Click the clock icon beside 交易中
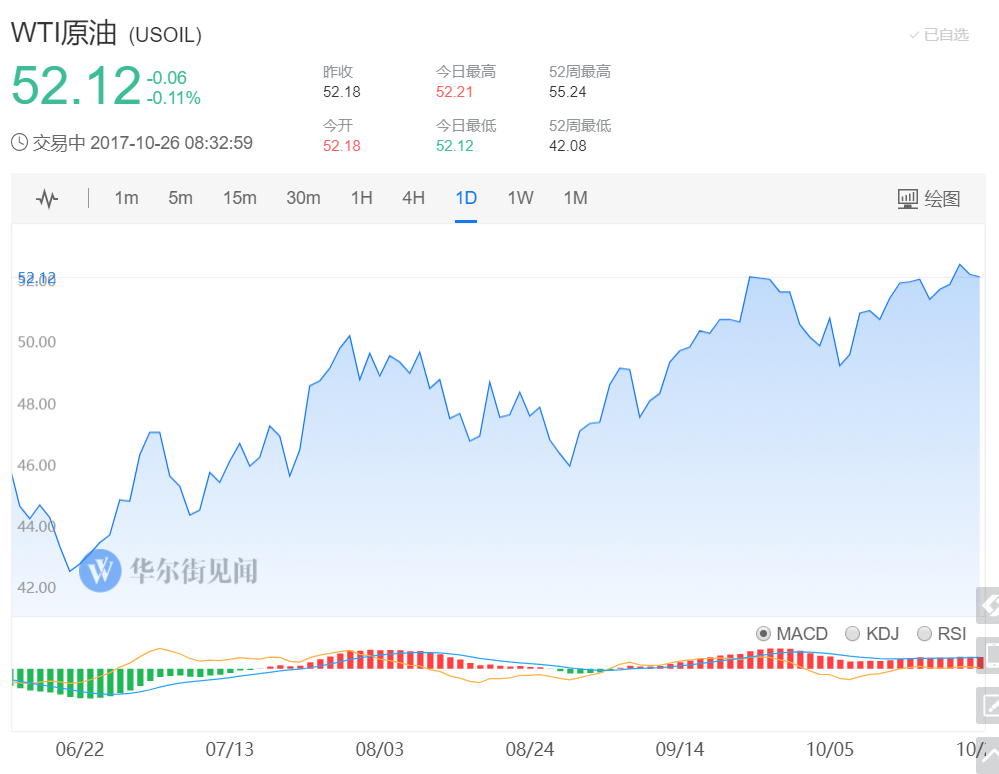The height and width of the screenshot is (774, 999). click(x=20, y=143)
